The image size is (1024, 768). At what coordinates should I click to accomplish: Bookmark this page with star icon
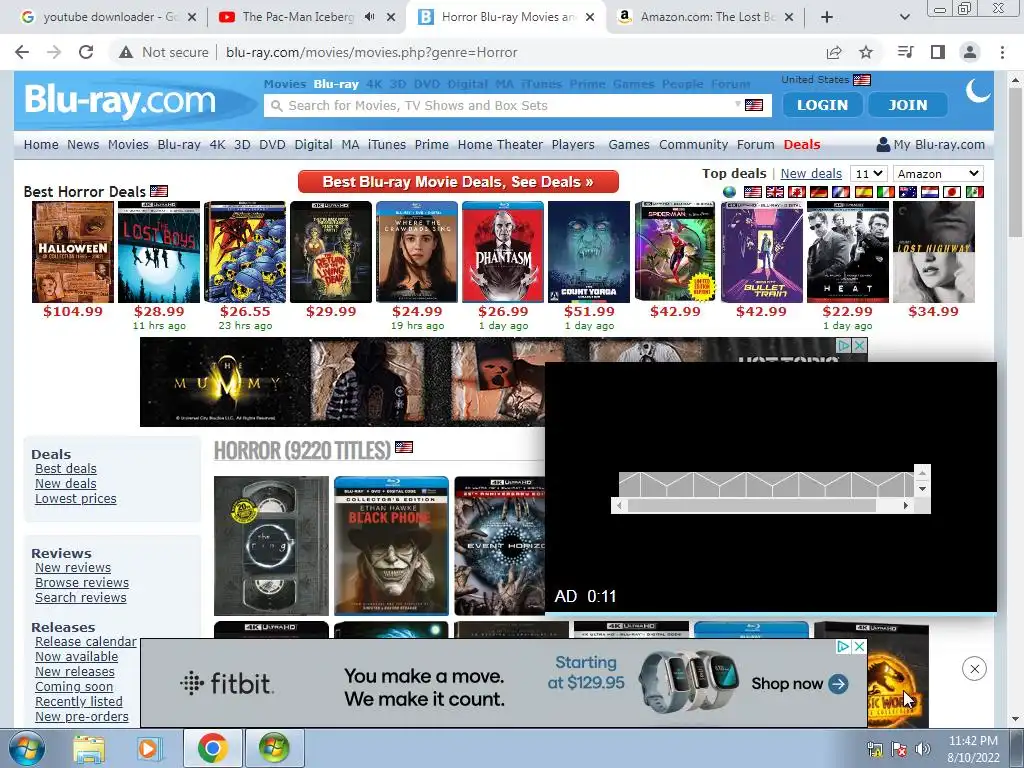[x=866, y=52]
